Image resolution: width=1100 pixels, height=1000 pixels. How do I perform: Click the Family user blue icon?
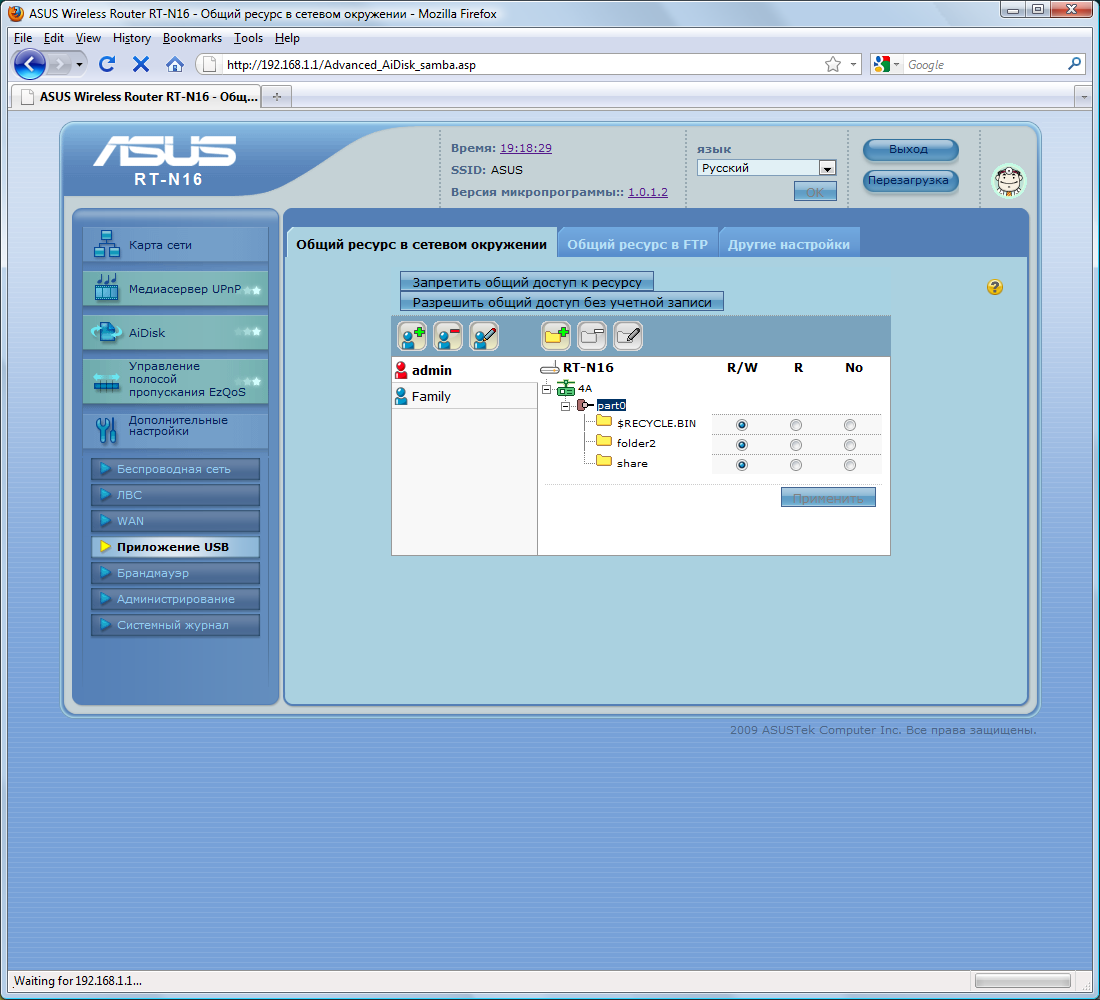click(x=401, y=396)
